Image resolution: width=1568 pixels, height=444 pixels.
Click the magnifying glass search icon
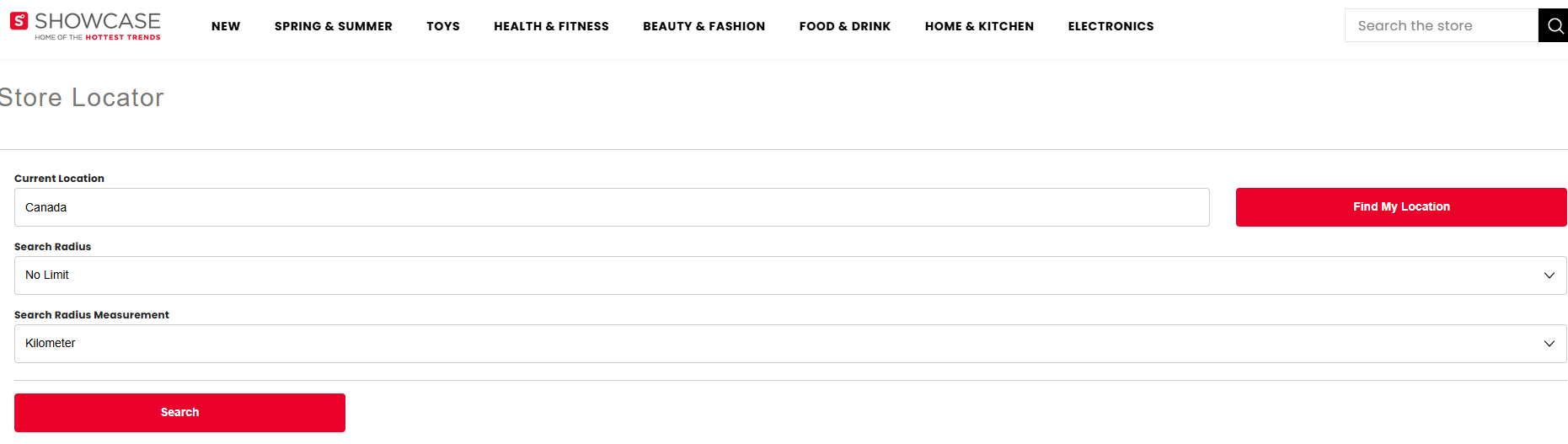(1555, 26)
